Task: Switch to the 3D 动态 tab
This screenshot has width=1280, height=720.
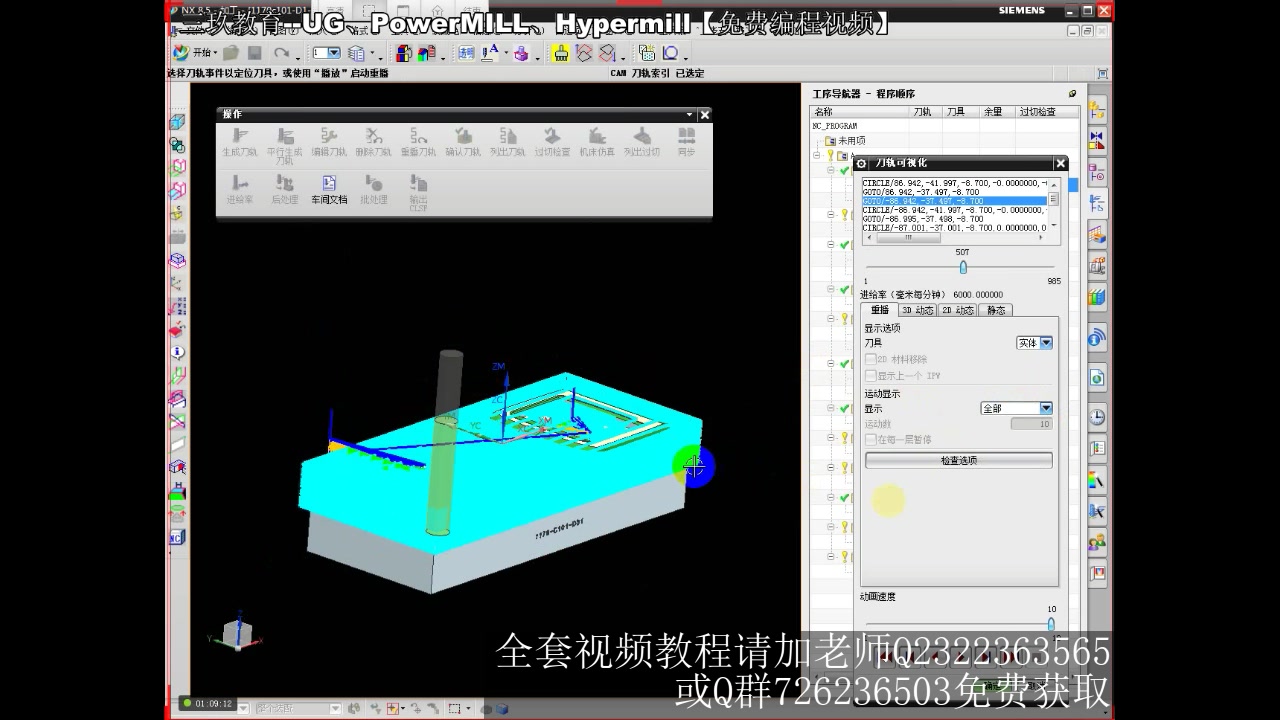Action: click(x=917, y=310)
